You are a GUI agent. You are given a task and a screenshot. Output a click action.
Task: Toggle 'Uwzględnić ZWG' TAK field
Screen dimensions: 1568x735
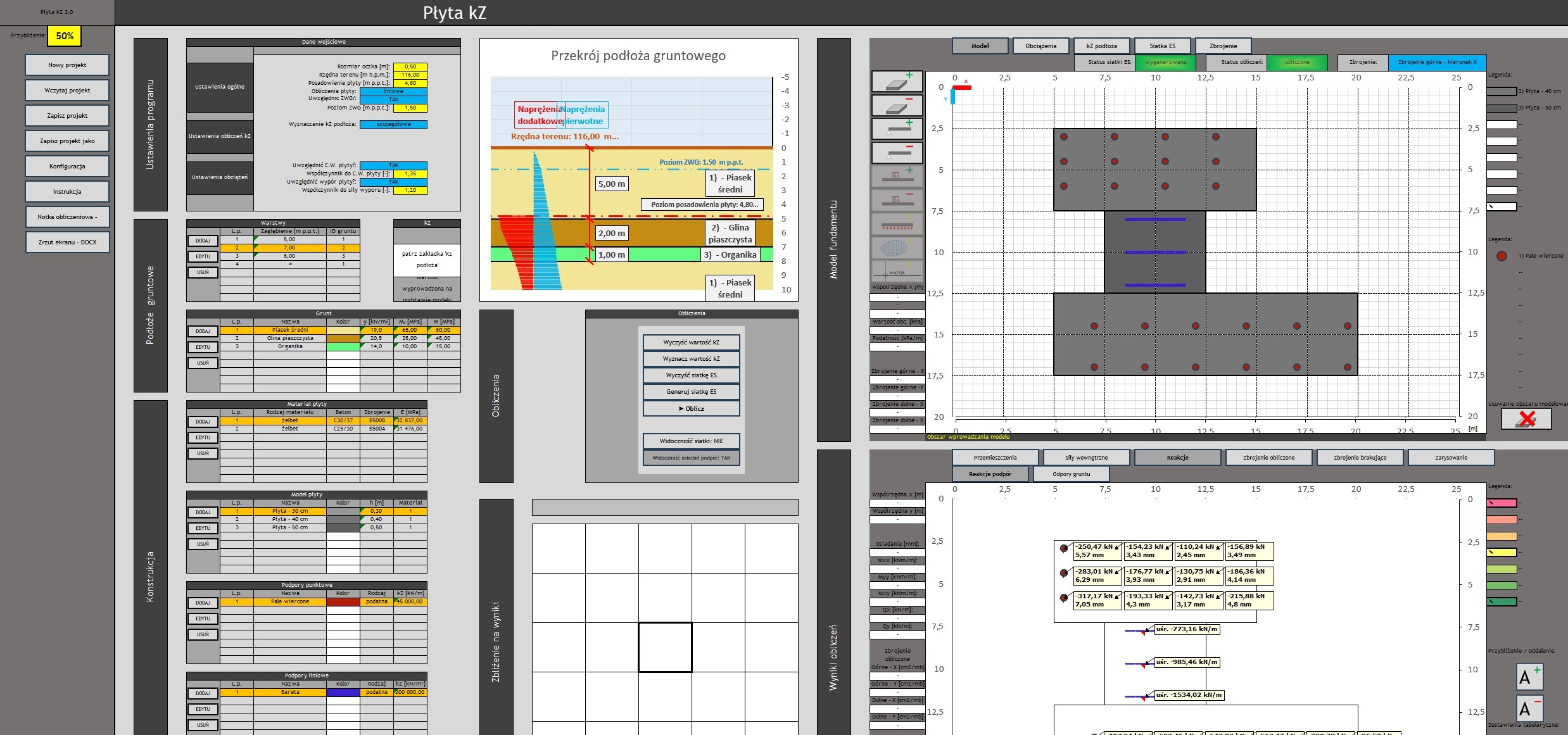click(x=393, y=99)
